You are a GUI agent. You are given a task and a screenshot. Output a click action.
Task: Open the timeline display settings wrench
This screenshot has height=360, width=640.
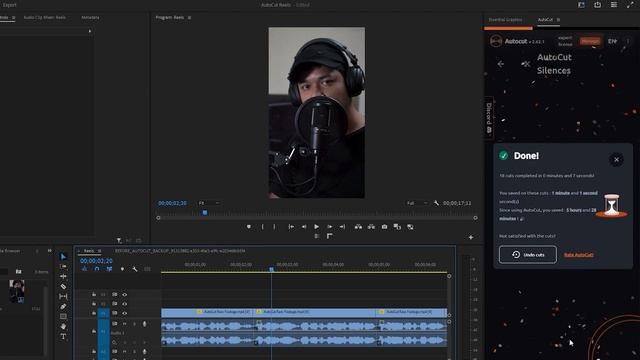coord(135,269)
